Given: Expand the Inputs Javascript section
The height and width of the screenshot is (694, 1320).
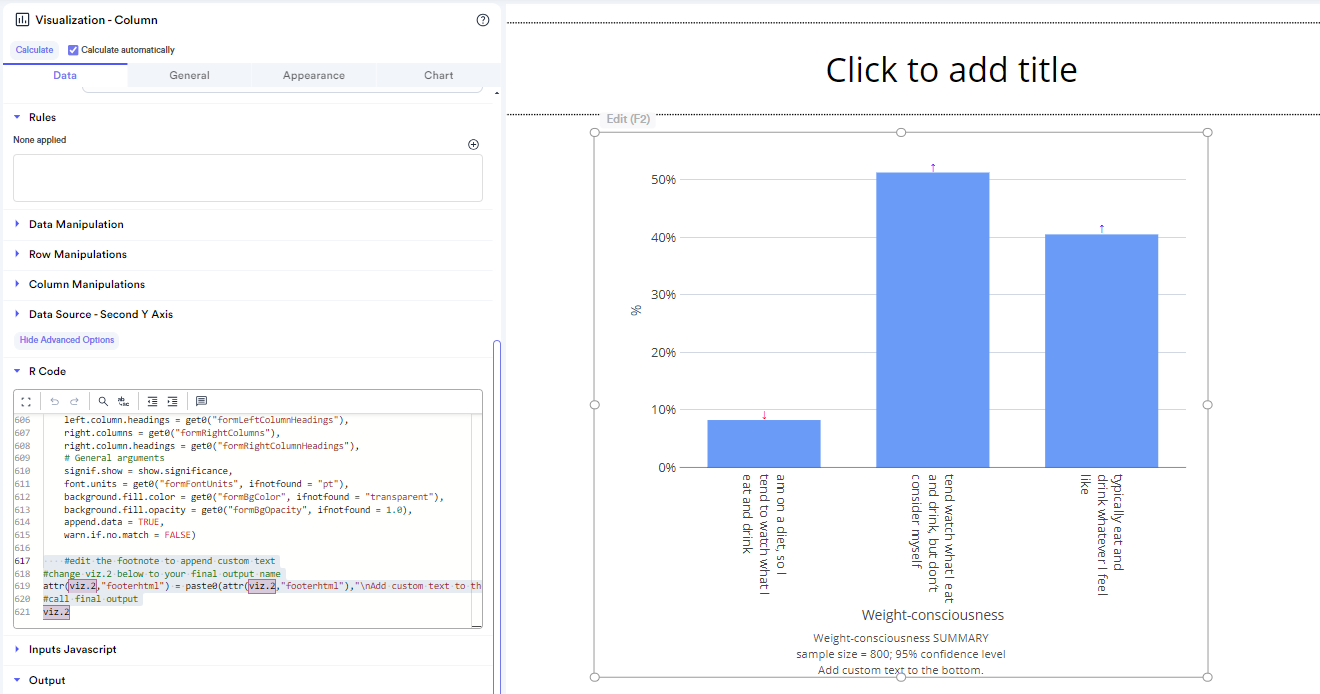Looking at the screenshot, I should point(72,649).
